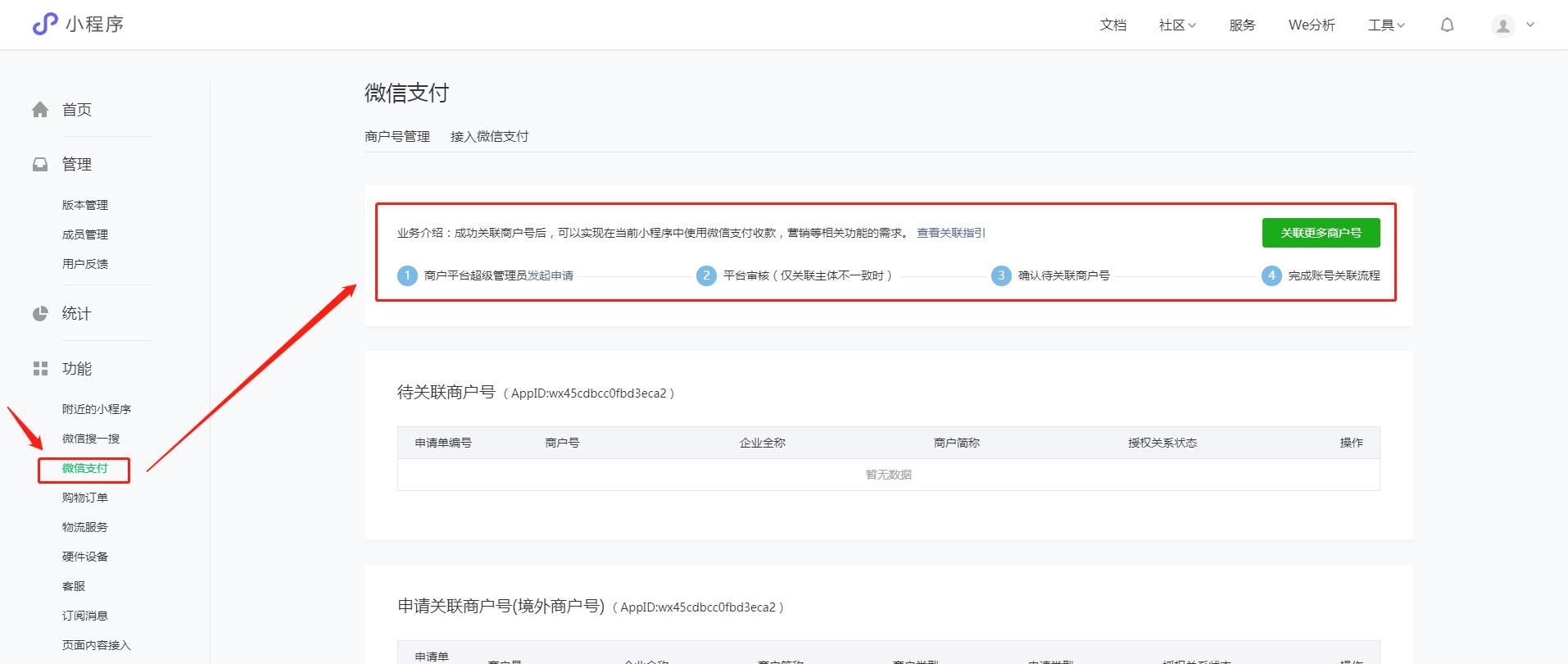Screen dimensions: 1568x664
Task: Open 订阅消息 in sidebar
Action: [x=85, y=616]
